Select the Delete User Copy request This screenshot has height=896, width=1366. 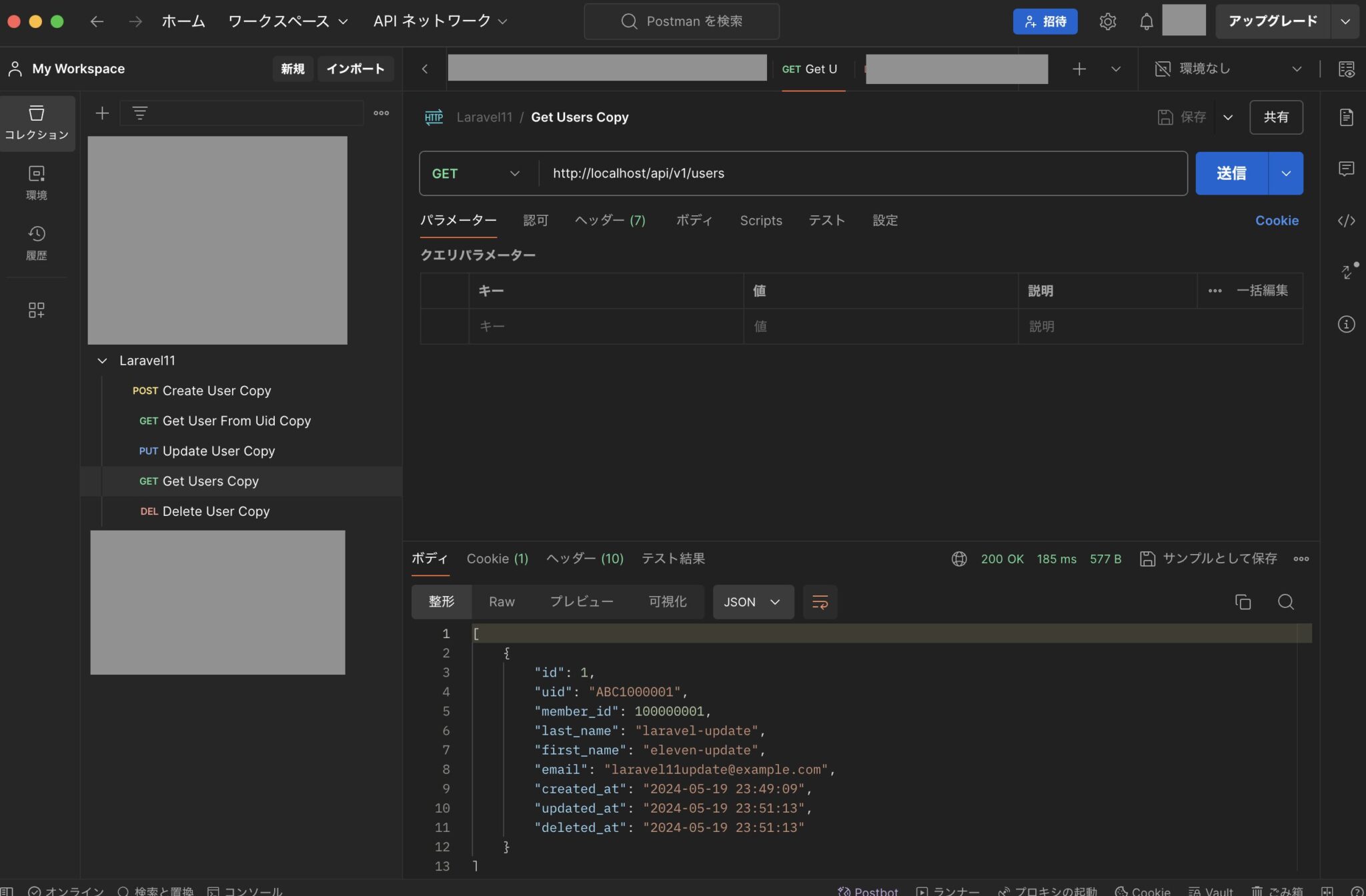pyautogui.click(x=216, y=511)
